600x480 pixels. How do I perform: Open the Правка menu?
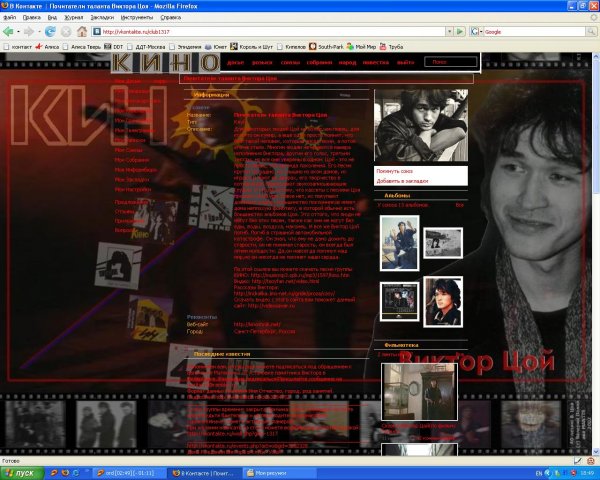pos(31,18)
